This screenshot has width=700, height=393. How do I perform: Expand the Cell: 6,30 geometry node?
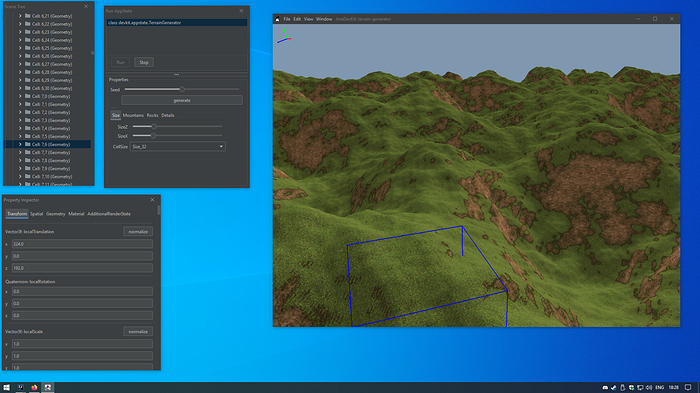coord(20,88)
